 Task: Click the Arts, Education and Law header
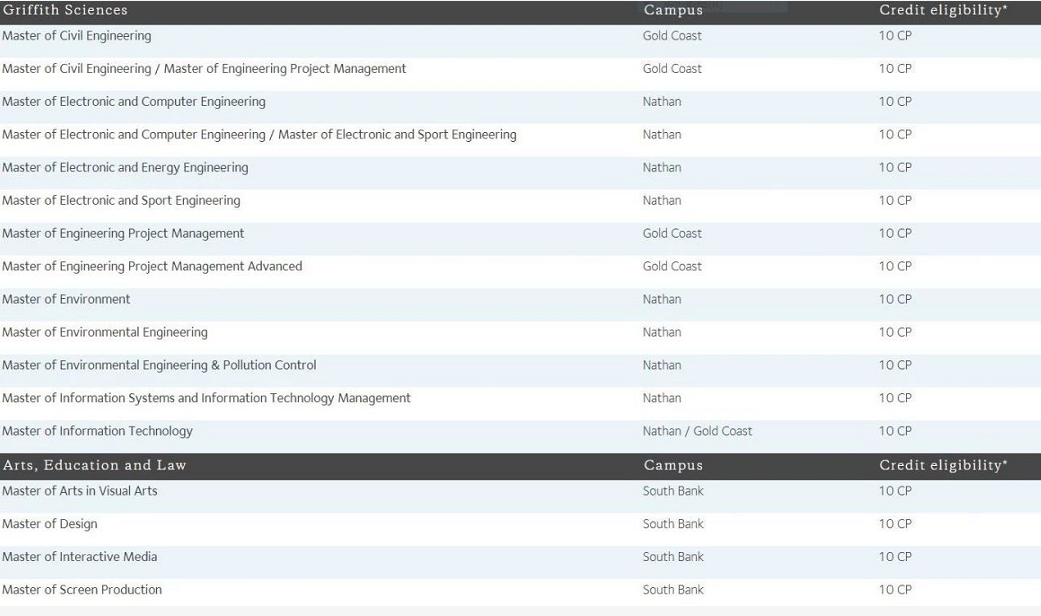pos(94,466)
